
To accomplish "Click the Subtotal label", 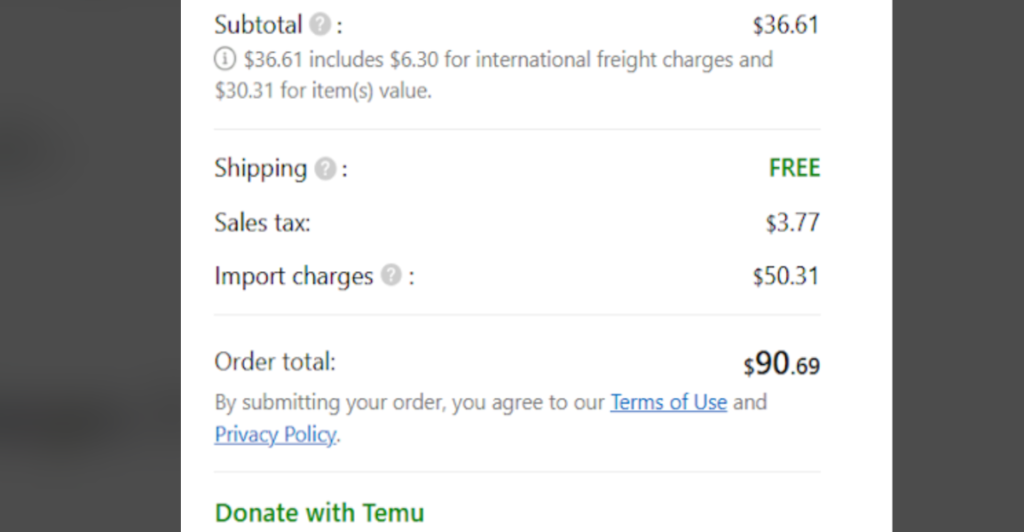I will (x=258, y=25).
